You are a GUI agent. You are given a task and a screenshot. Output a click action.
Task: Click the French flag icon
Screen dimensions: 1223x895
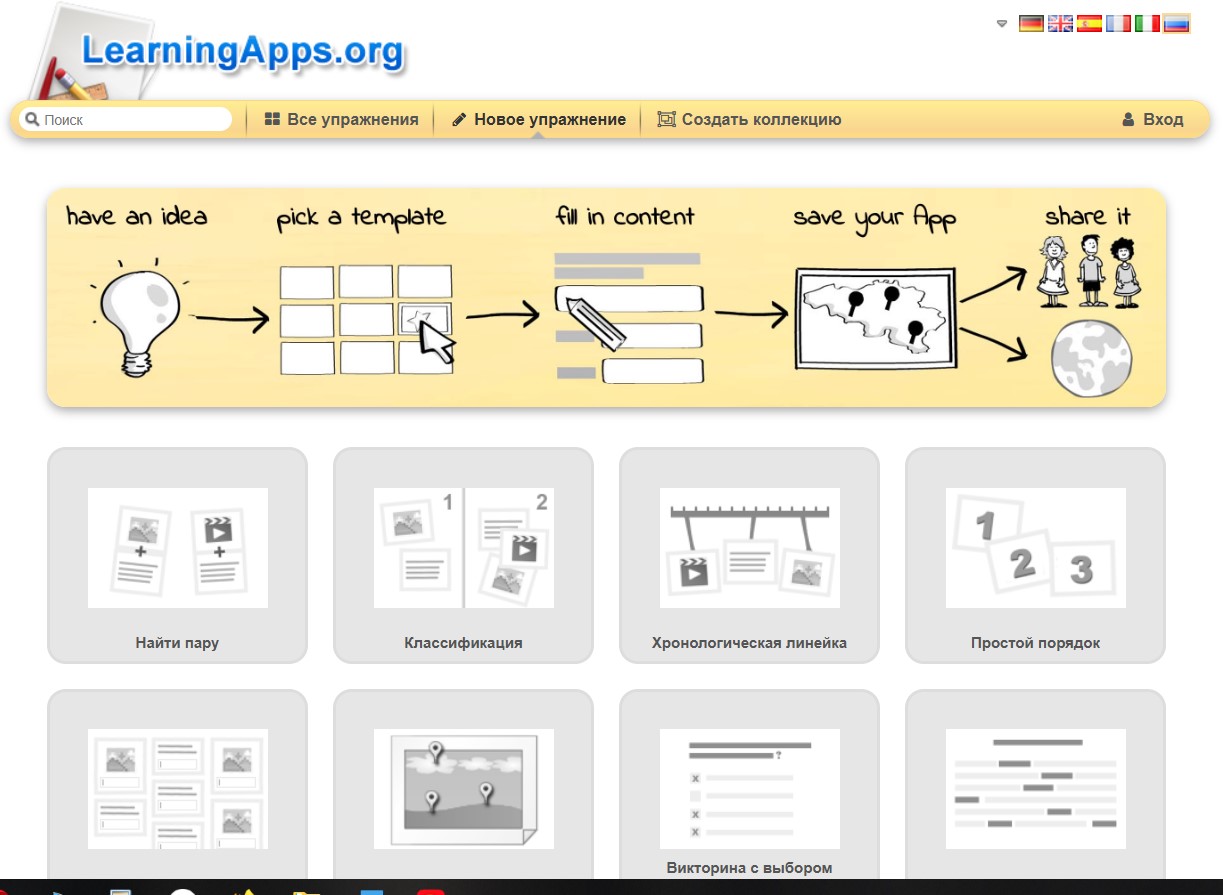tap(1118, 24)
